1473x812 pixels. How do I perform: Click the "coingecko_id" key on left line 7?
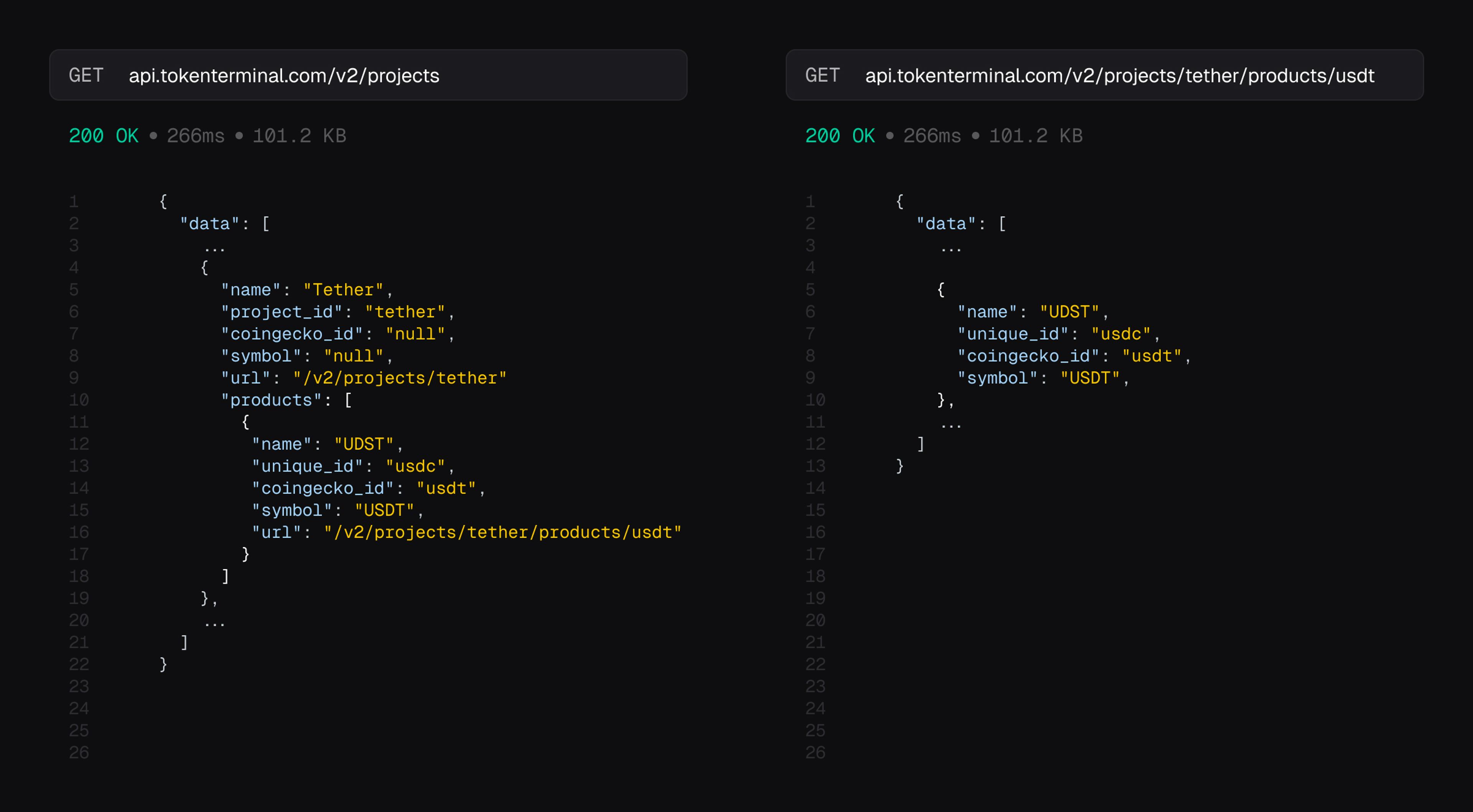click(x=292, y=334)
